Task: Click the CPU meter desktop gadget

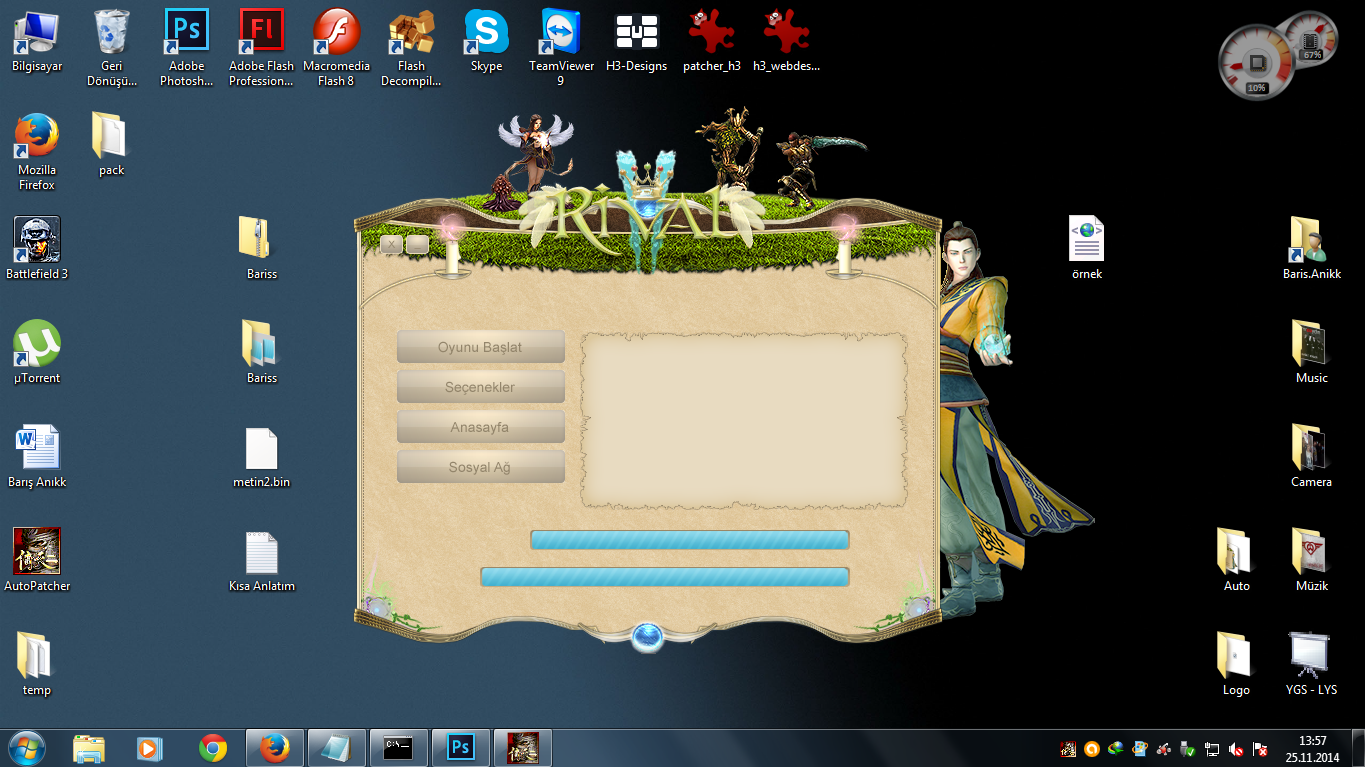Action: [1258, 61]
